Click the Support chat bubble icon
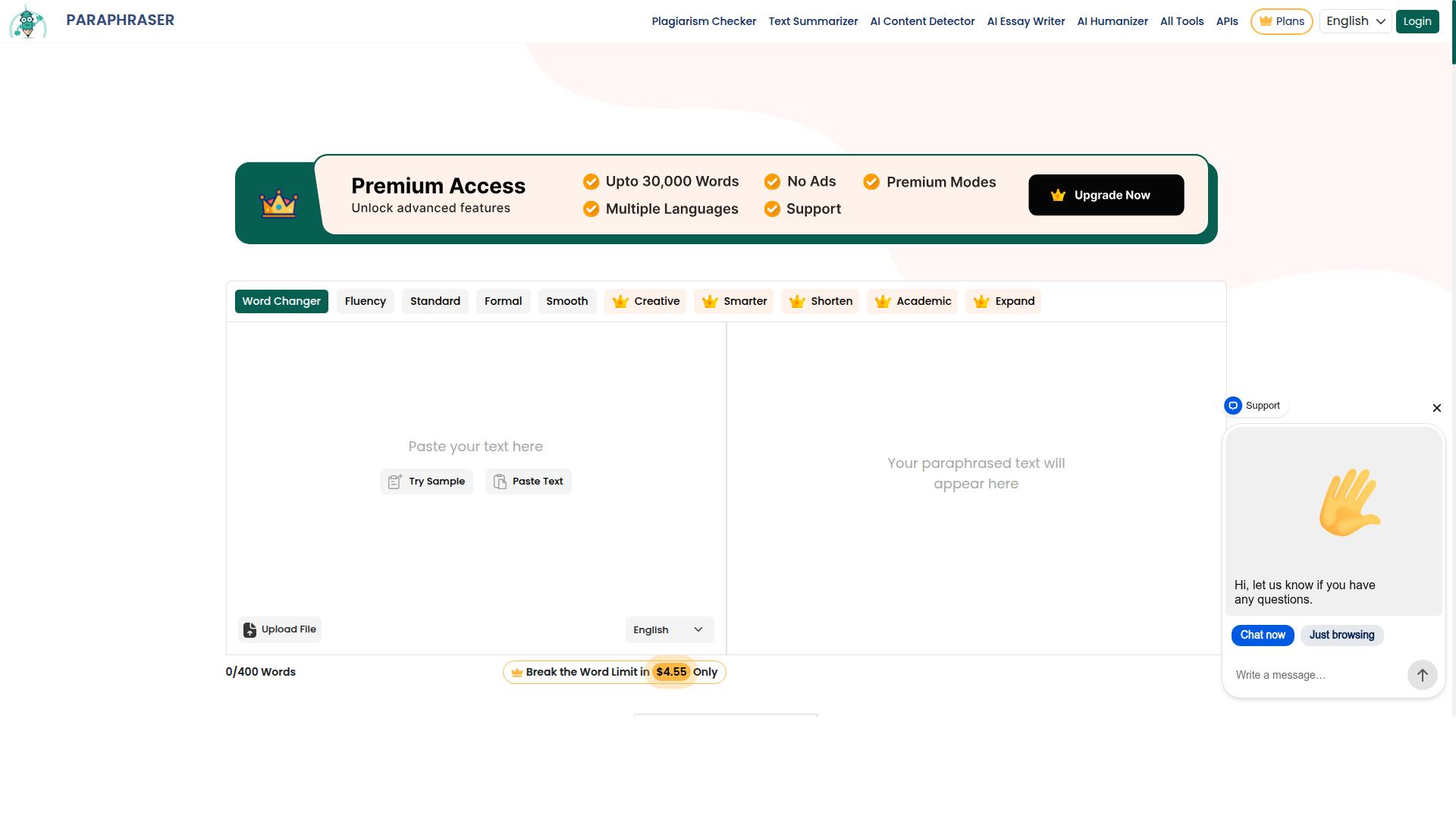Screen dimensions: 1456x819 pyautogui.click(x=1233, y=406)
